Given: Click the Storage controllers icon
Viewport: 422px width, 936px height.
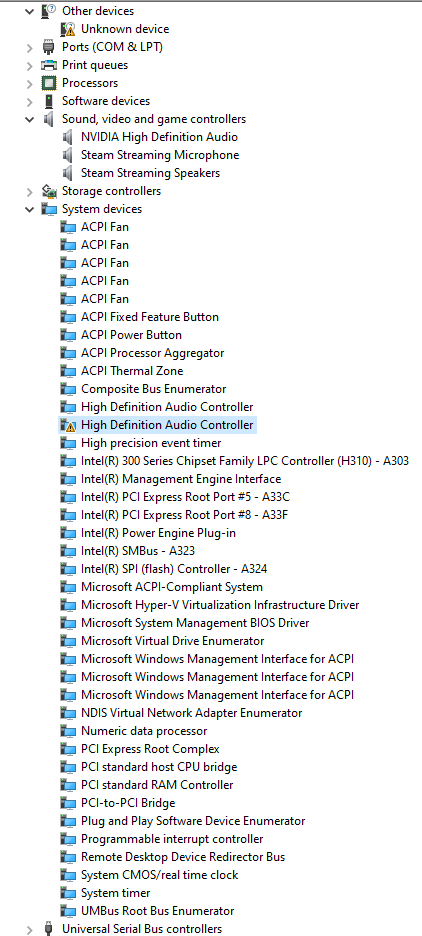Looking at the screenshot, I should pyautogui.click(x=49, y=191).
